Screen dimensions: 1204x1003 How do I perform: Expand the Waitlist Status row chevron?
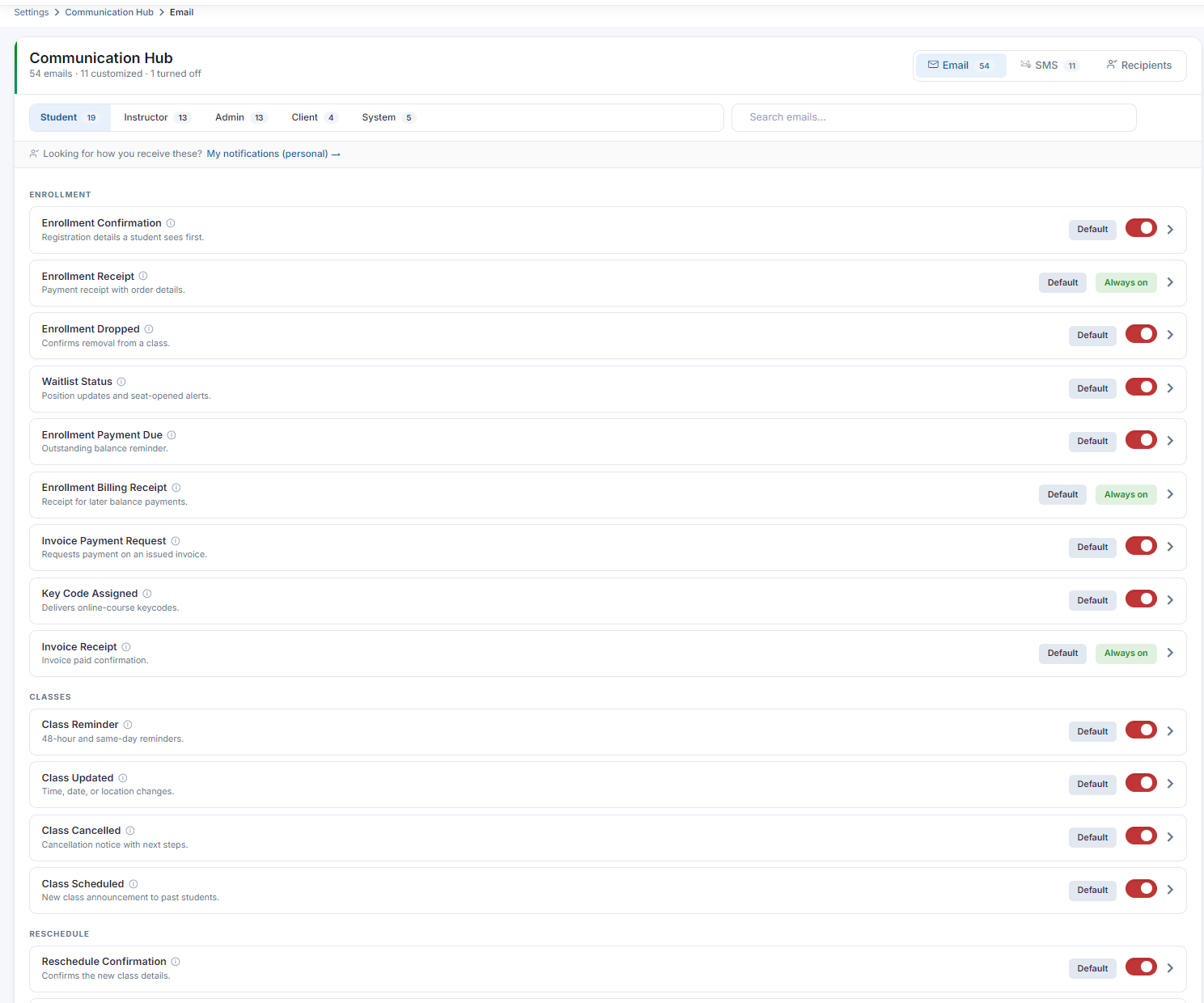pyautogui.click(x=1170, y=388)
